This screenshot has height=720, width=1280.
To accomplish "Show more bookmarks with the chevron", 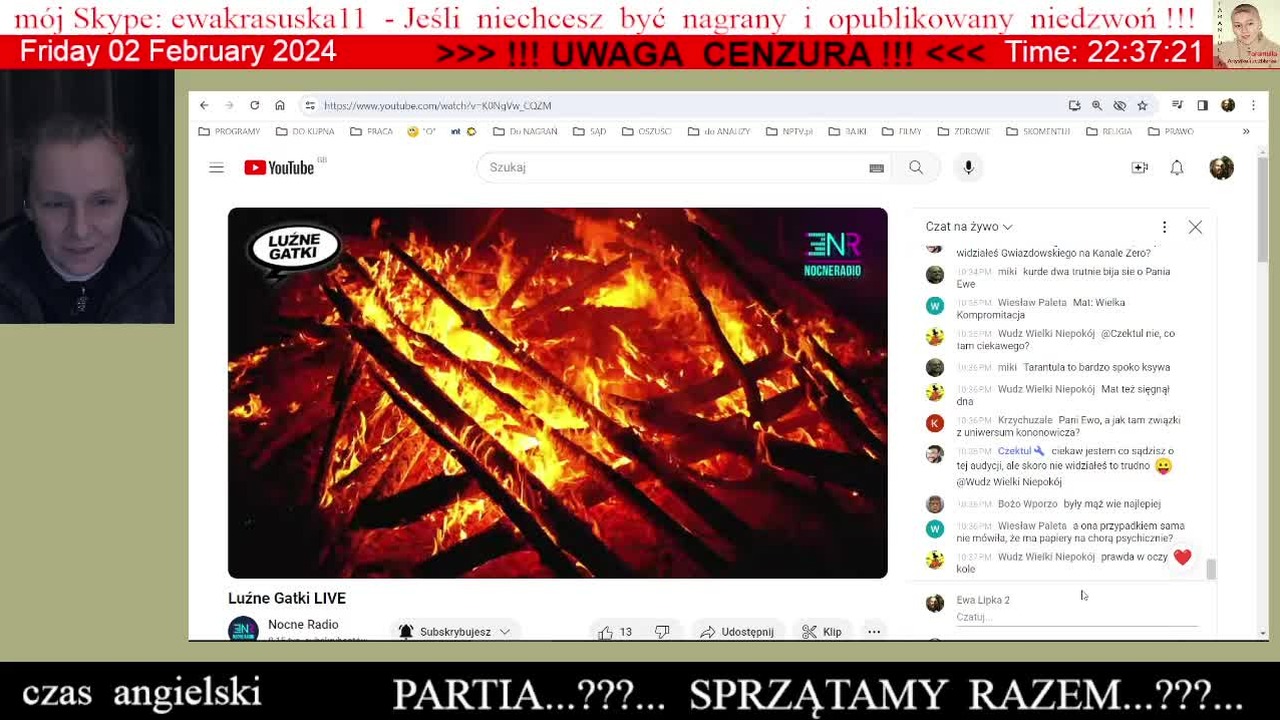I will click(x=1246, y=131).
